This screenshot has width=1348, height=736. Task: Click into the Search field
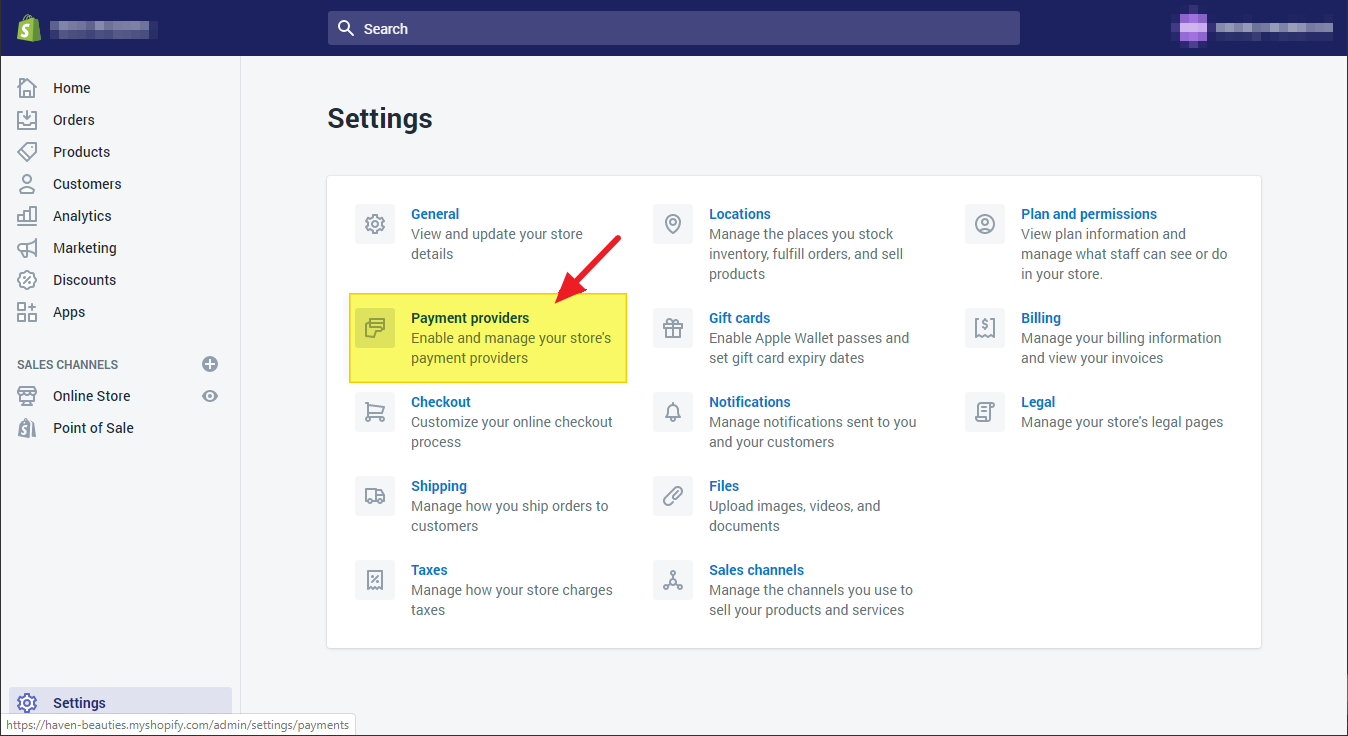point(673,28)
